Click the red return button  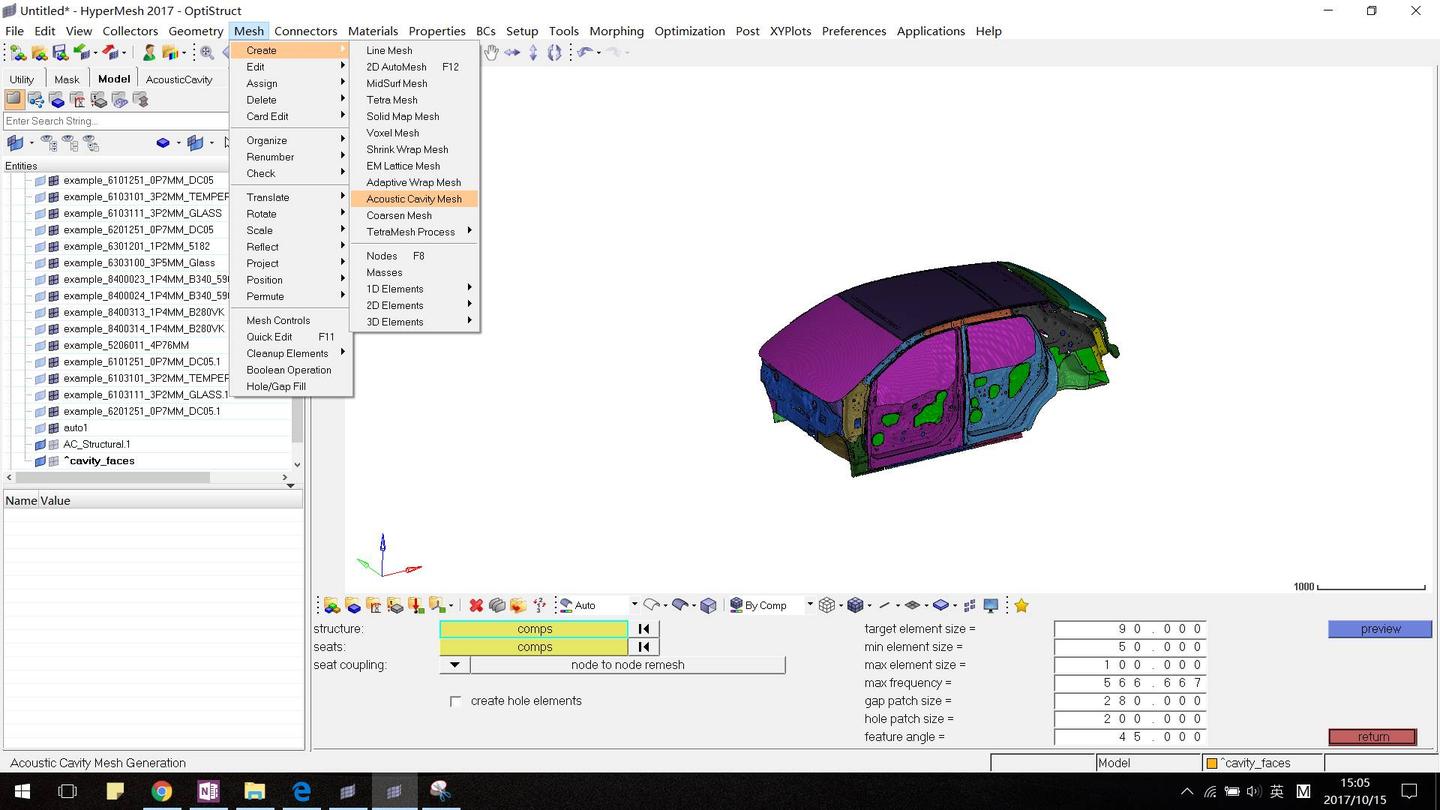tap(1372, 737)
